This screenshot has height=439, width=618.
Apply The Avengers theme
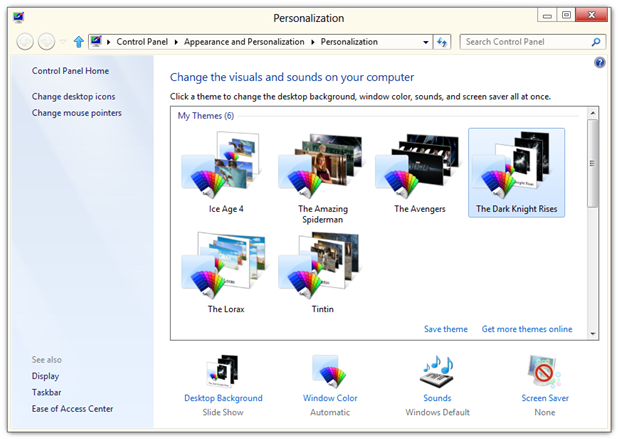point(419,173)
